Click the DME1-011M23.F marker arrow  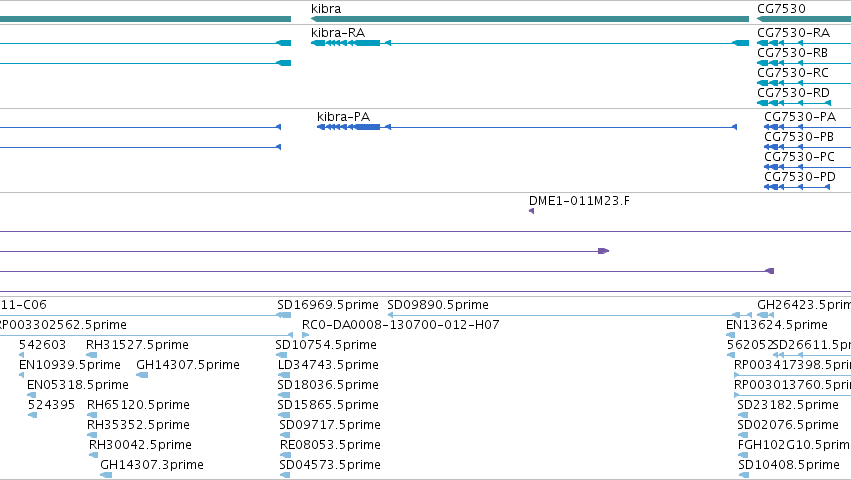pos(531,211)
